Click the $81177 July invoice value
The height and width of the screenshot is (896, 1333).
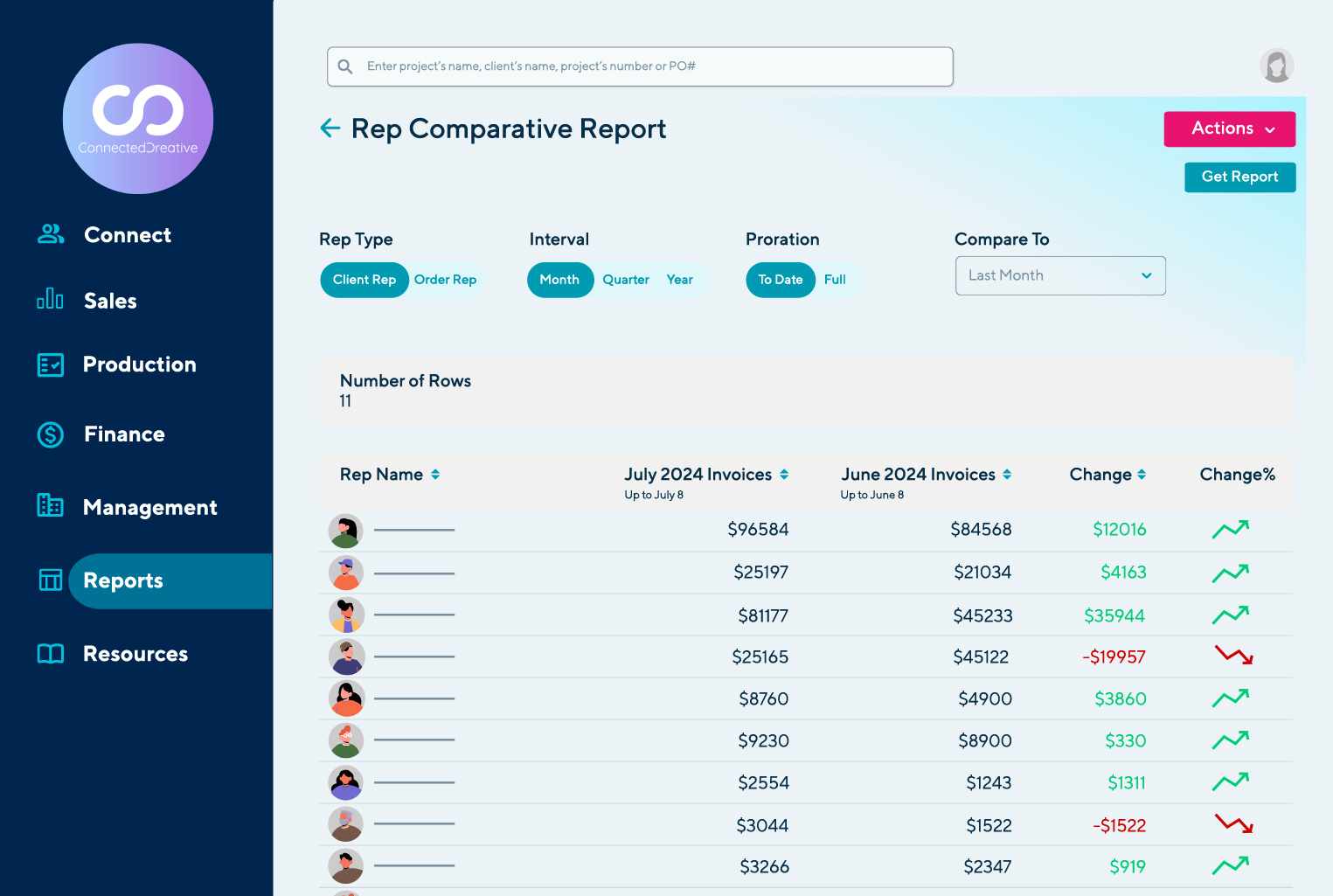tap(763, 615)
